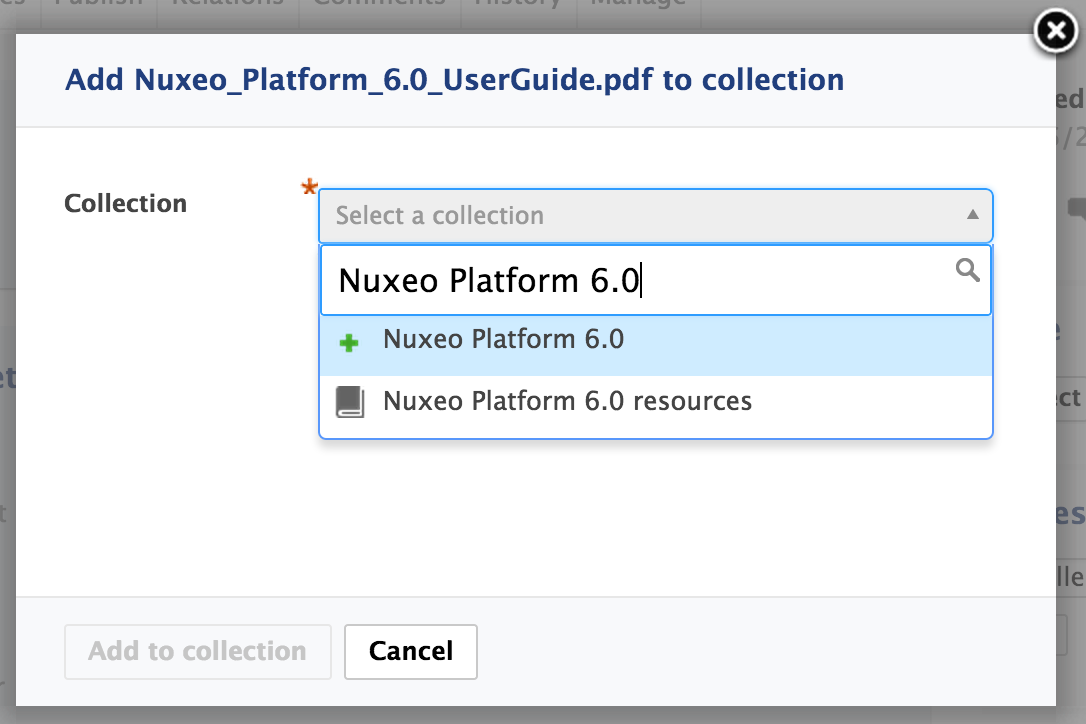Click the Collection field label
Image resolution: width=1086 pixels, height=724 pixels.
coord(125,204)
